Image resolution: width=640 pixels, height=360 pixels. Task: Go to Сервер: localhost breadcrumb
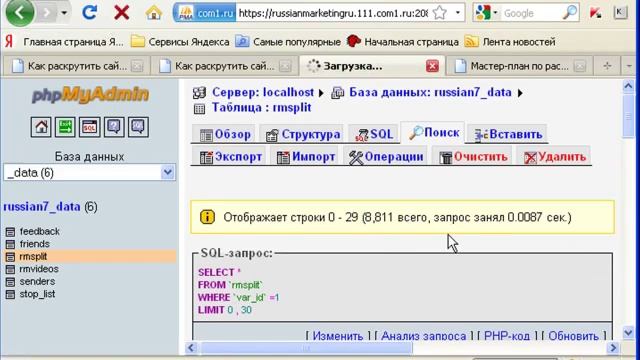pos(263,93)
